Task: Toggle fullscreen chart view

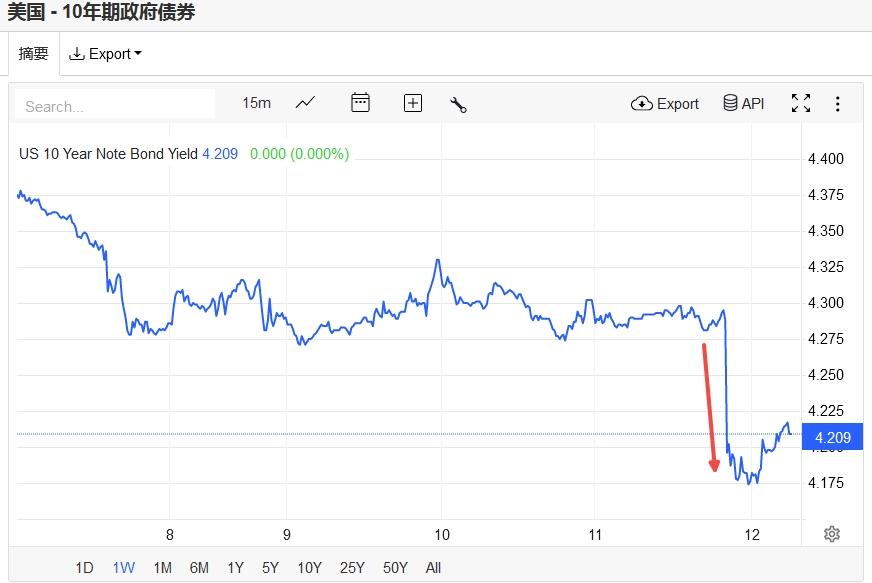Action: (x=801, y=103)
